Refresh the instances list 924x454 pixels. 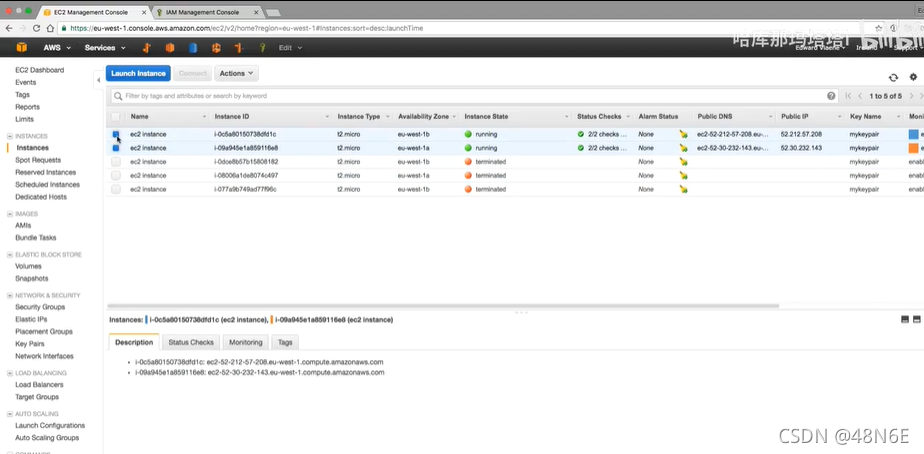coord(893,77)
